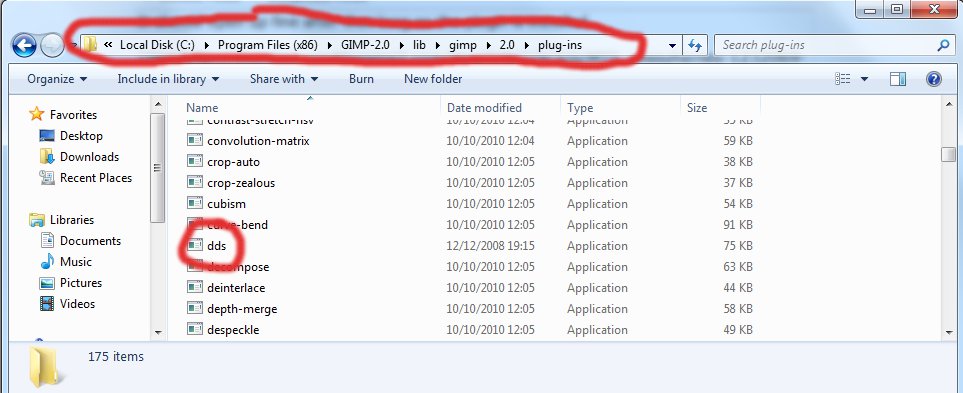Click the cubism application icon
The image size is (963, 393).
pyautogui.click(x=195, y=204)
